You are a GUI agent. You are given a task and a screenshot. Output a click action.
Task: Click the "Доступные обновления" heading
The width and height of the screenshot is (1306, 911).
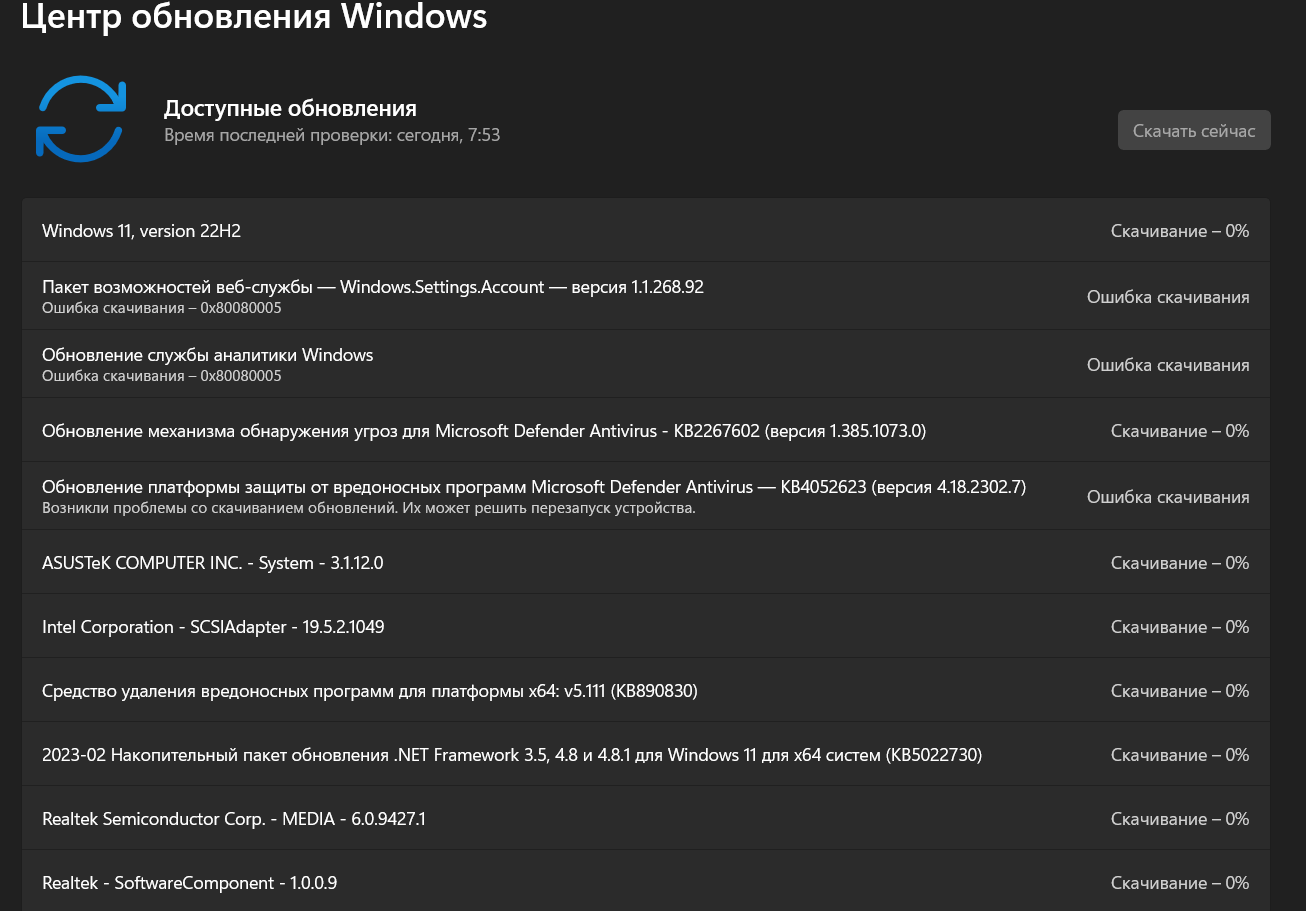point(290,108)
